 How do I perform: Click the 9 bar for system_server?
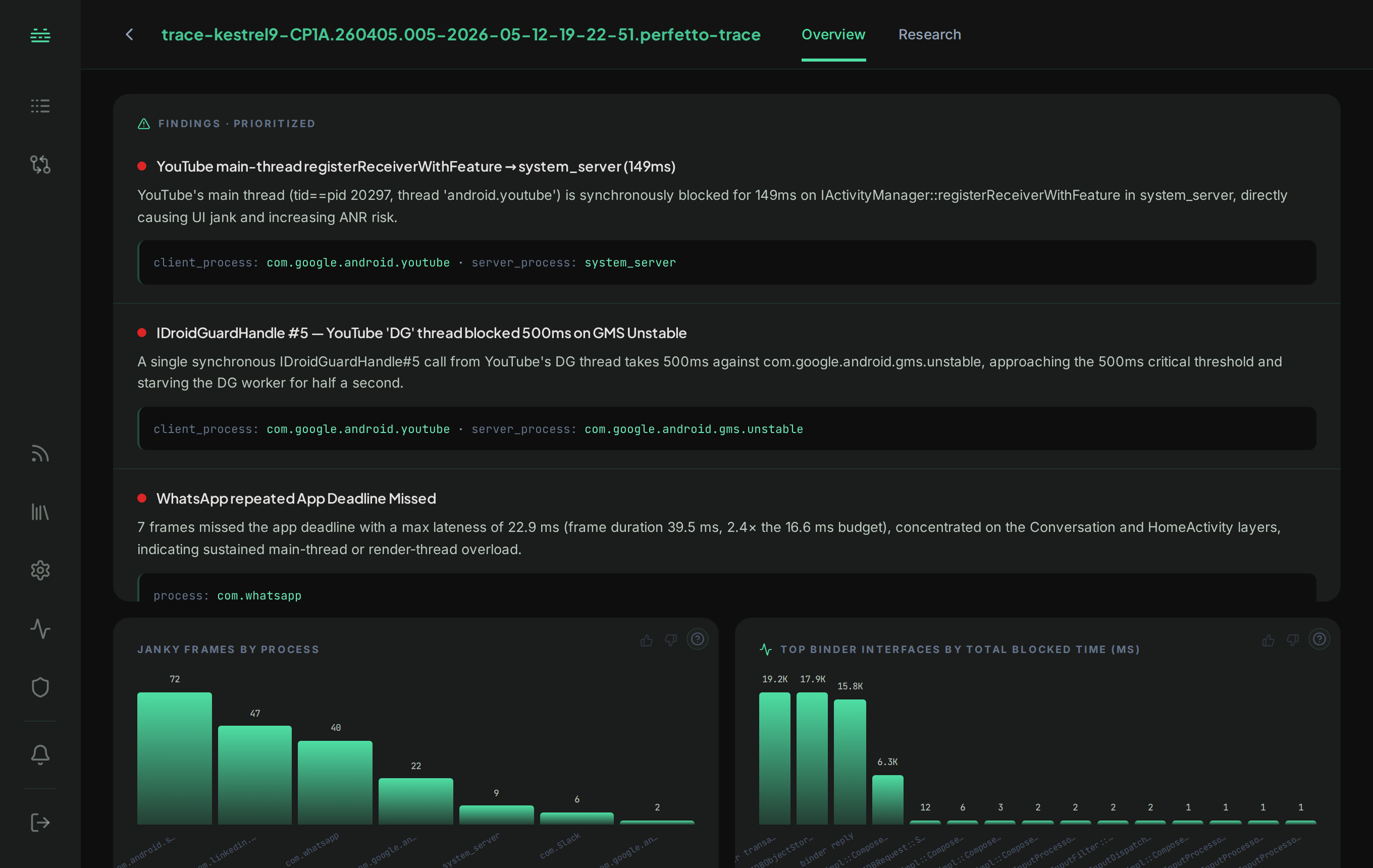(x=496, y=815)
